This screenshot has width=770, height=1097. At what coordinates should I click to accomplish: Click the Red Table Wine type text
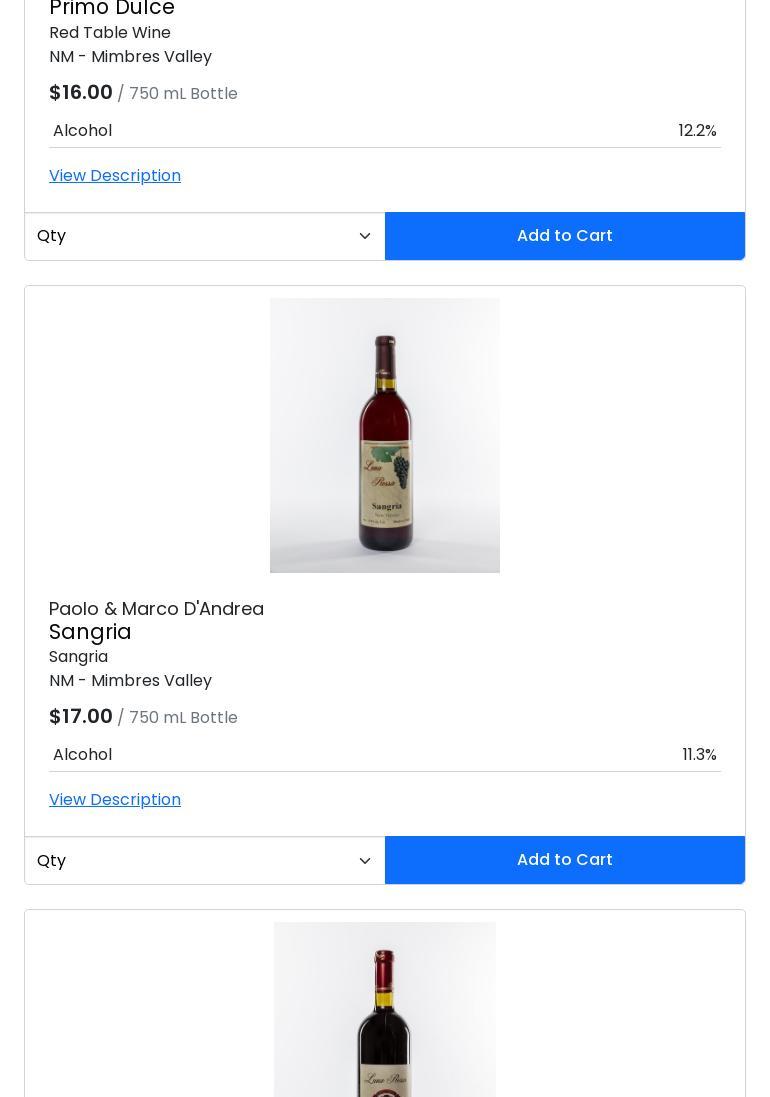110,33
